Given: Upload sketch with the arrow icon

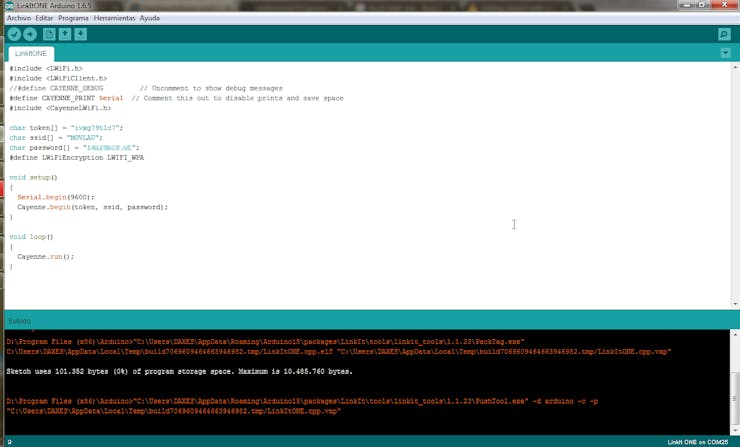Looking at the screenshot, I should coord(30,34).
